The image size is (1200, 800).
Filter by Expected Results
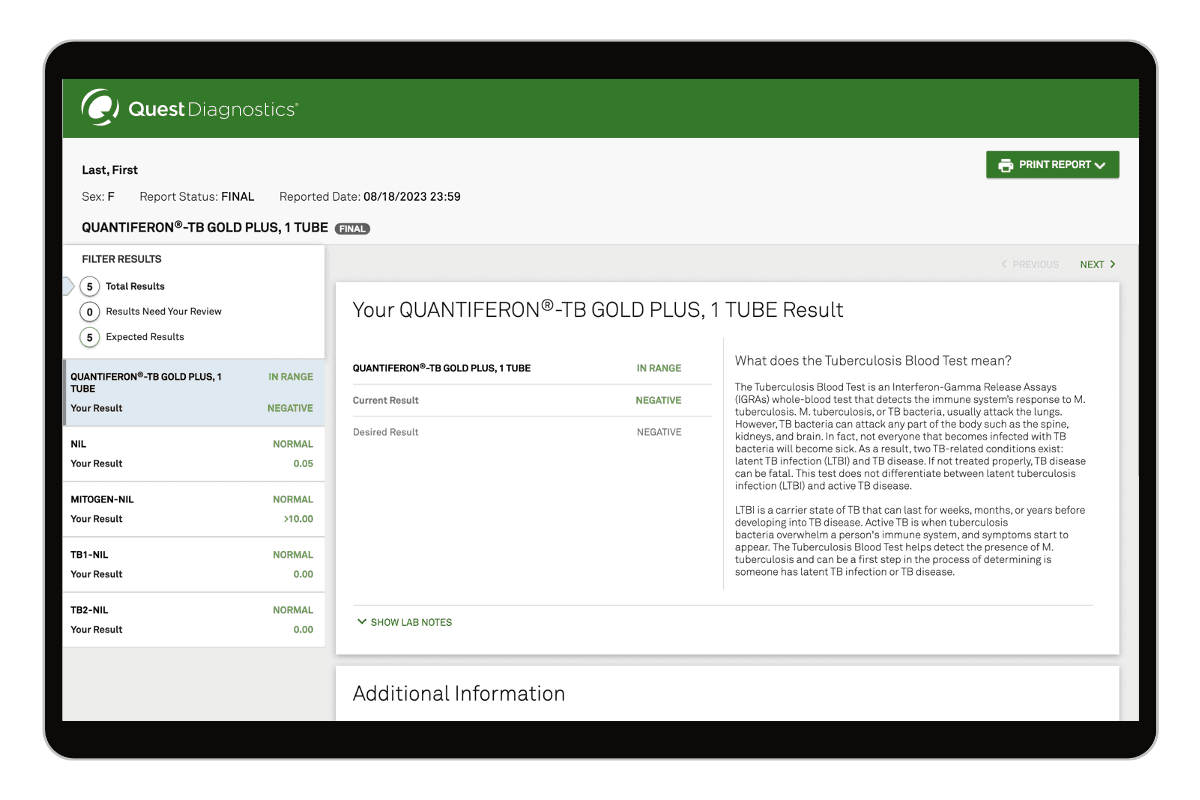pos(145,337)
